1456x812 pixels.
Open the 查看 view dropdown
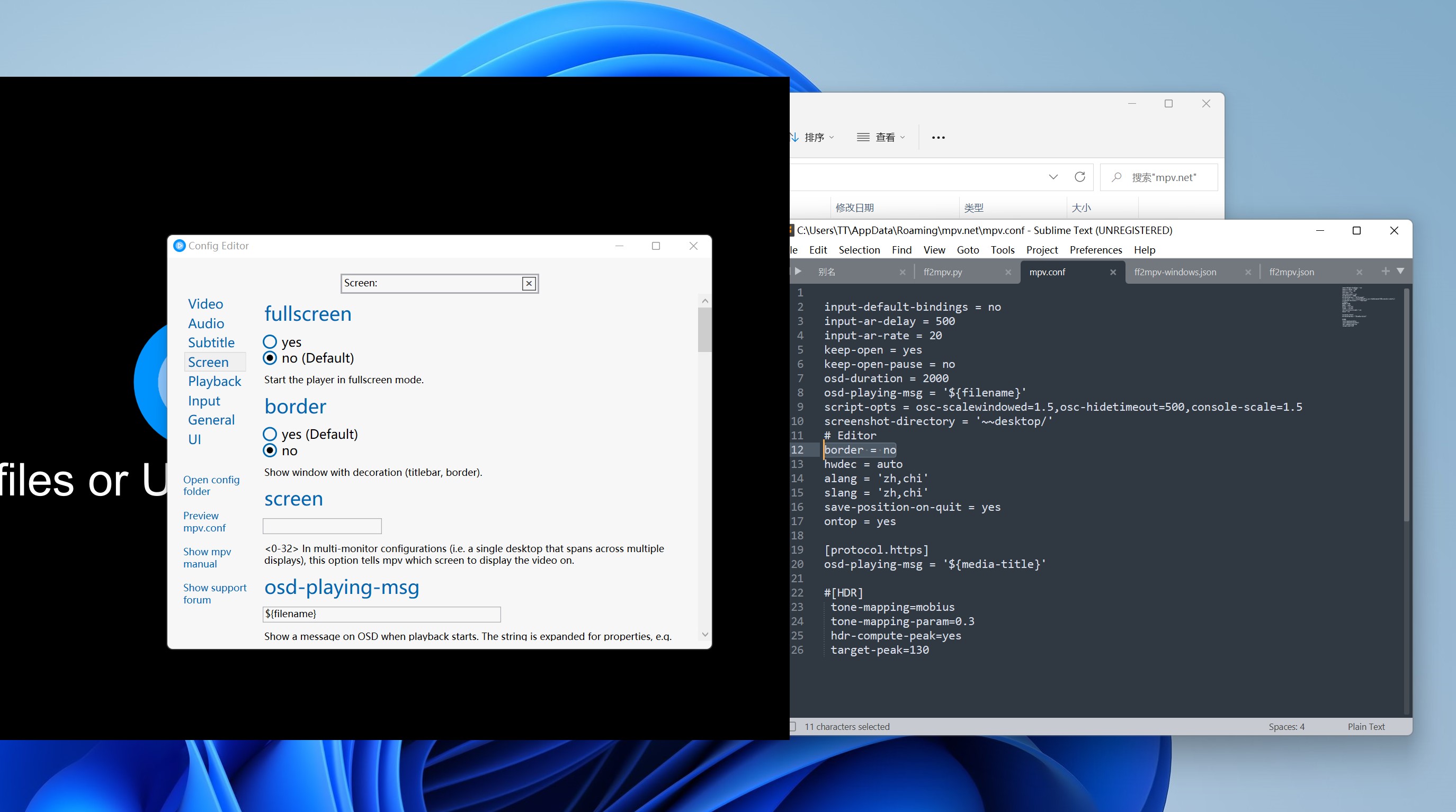point(881,137)
